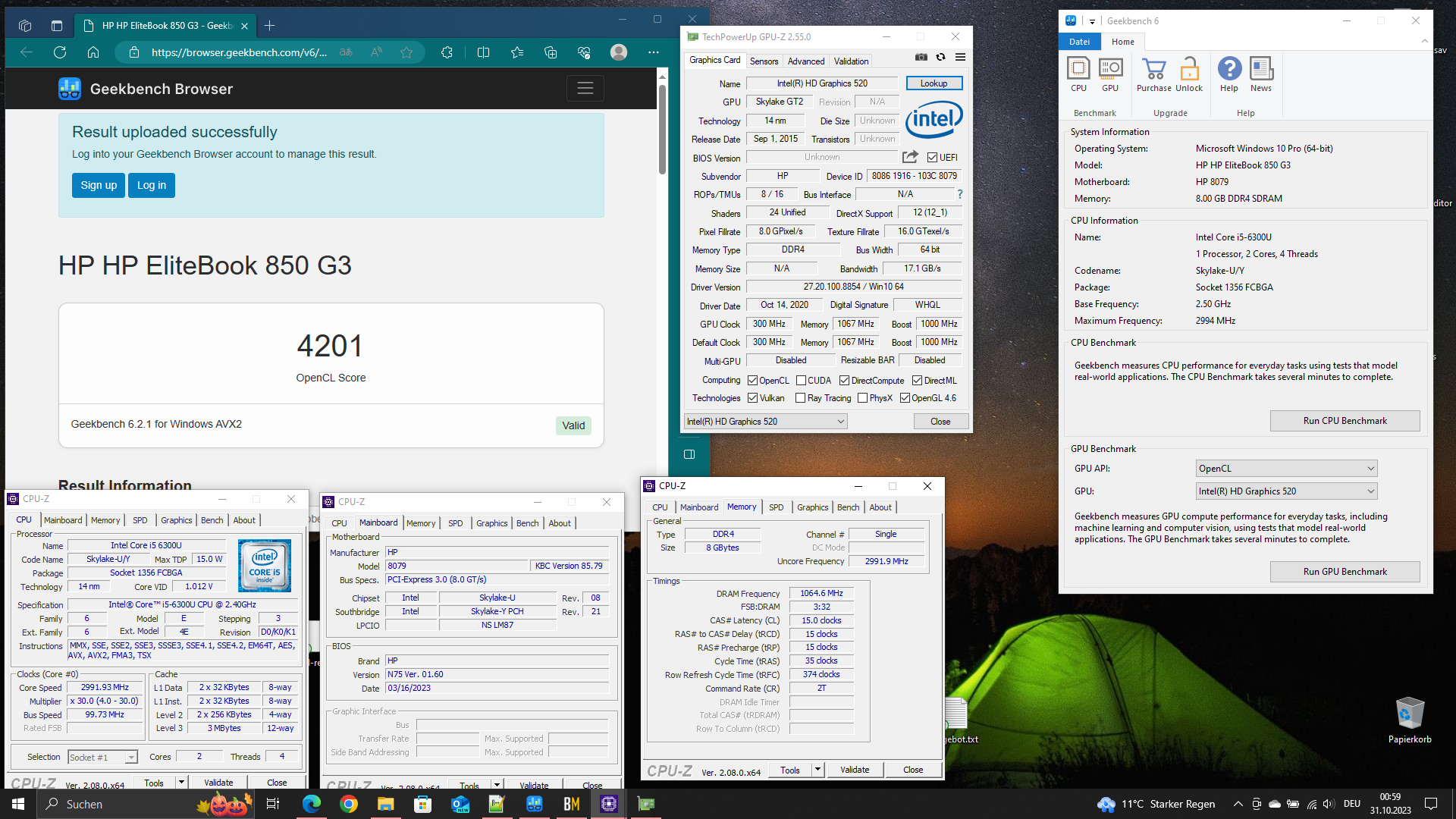The height and width of the screenshot is (819, 1456).
Task: Show hidden system tray icons
Action: (1238, 804)
